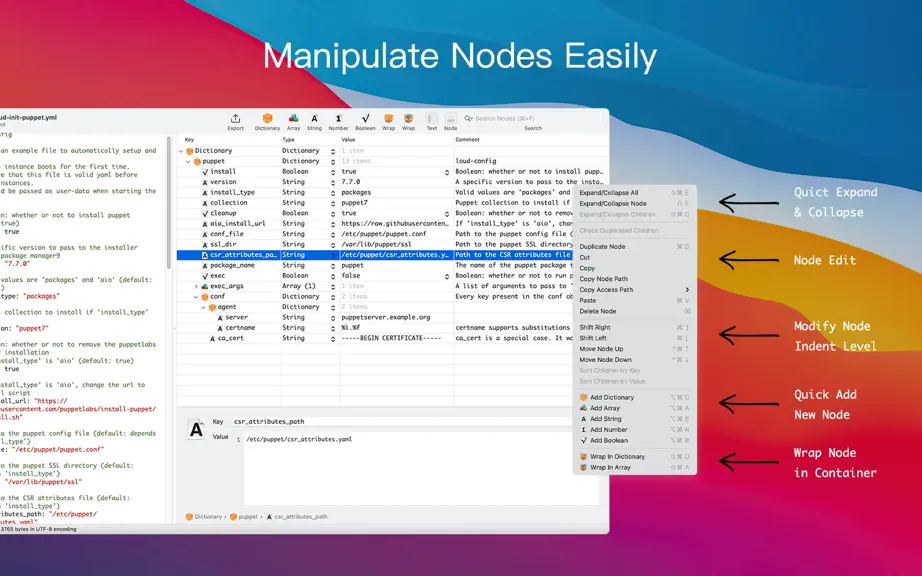
Task: Collapse the conf dictionary node
Action: pos(196,297)
